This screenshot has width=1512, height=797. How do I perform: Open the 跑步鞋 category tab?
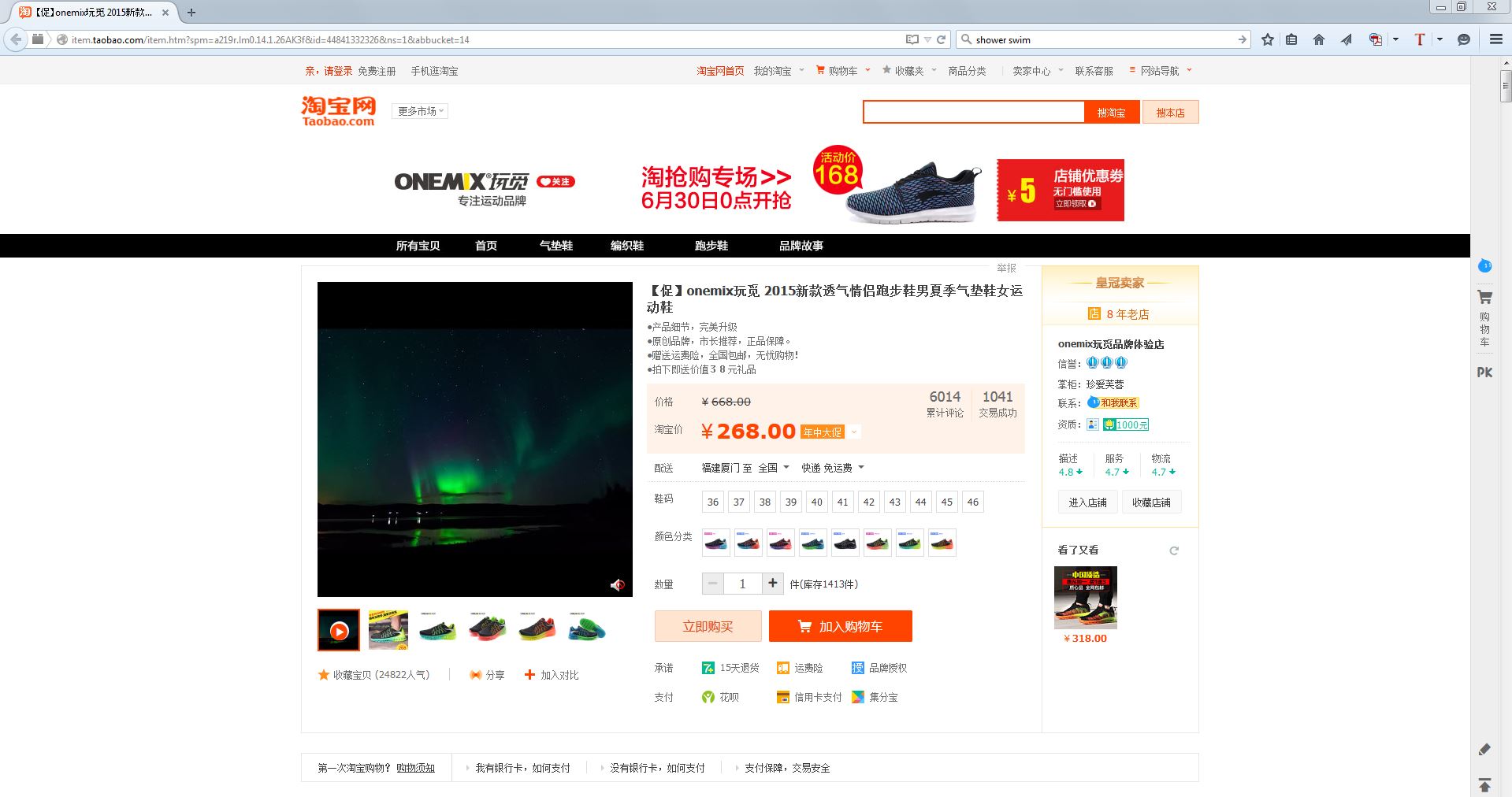pyautogui.click(x=711, y=246)
